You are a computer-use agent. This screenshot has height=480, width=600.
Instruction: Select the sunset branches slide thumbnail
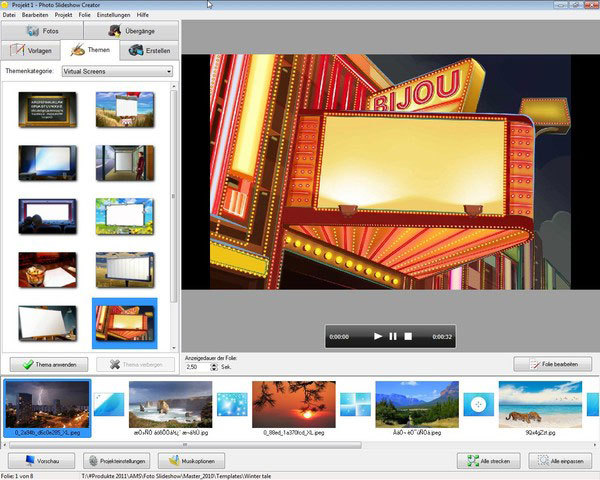coord(294,405)
